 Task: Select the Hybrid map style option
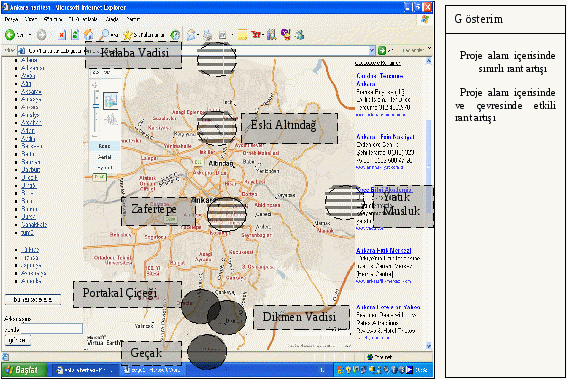[x=104, y=167]
